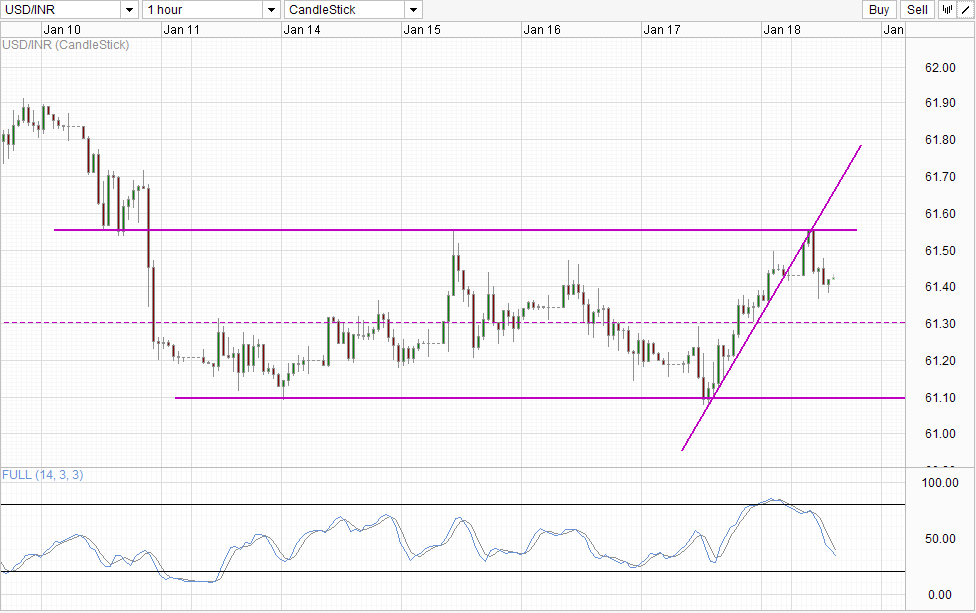976x613 pixels.
Task: Click the Sell button
Action: (917, 9)
